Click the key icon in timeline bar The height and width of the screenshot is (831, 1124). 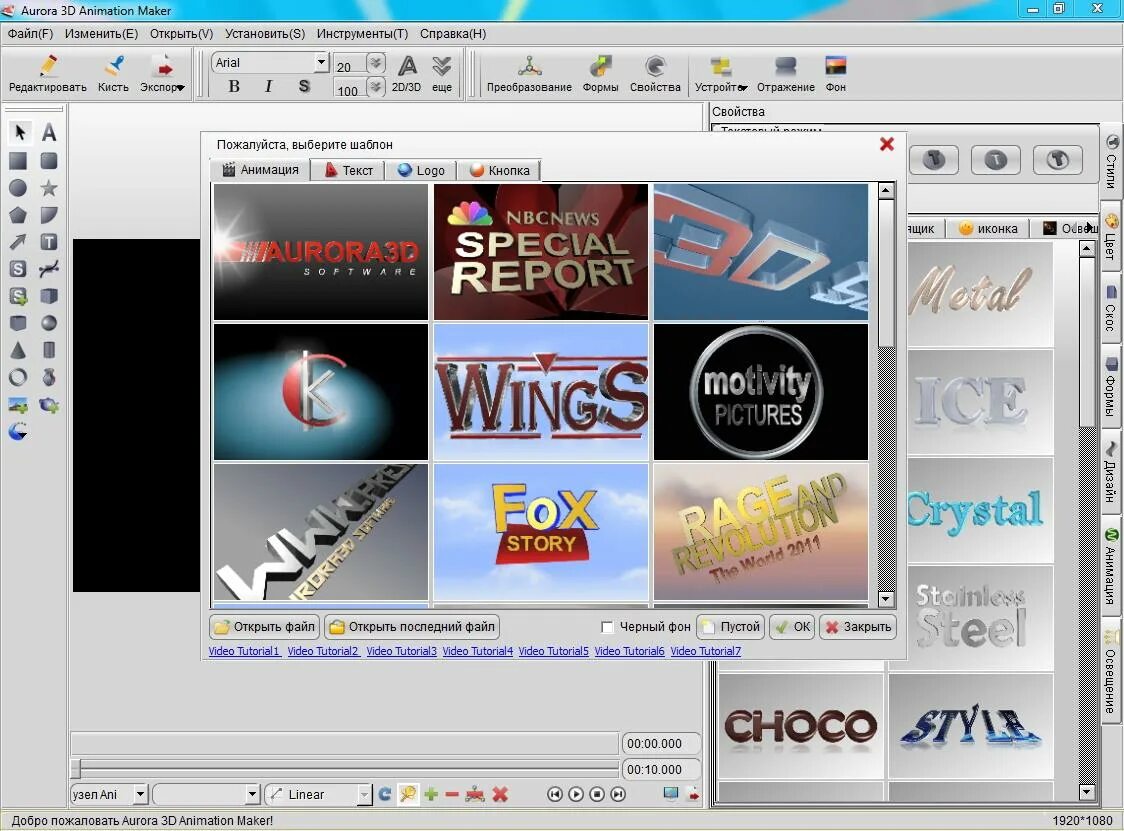pos(408,794)
